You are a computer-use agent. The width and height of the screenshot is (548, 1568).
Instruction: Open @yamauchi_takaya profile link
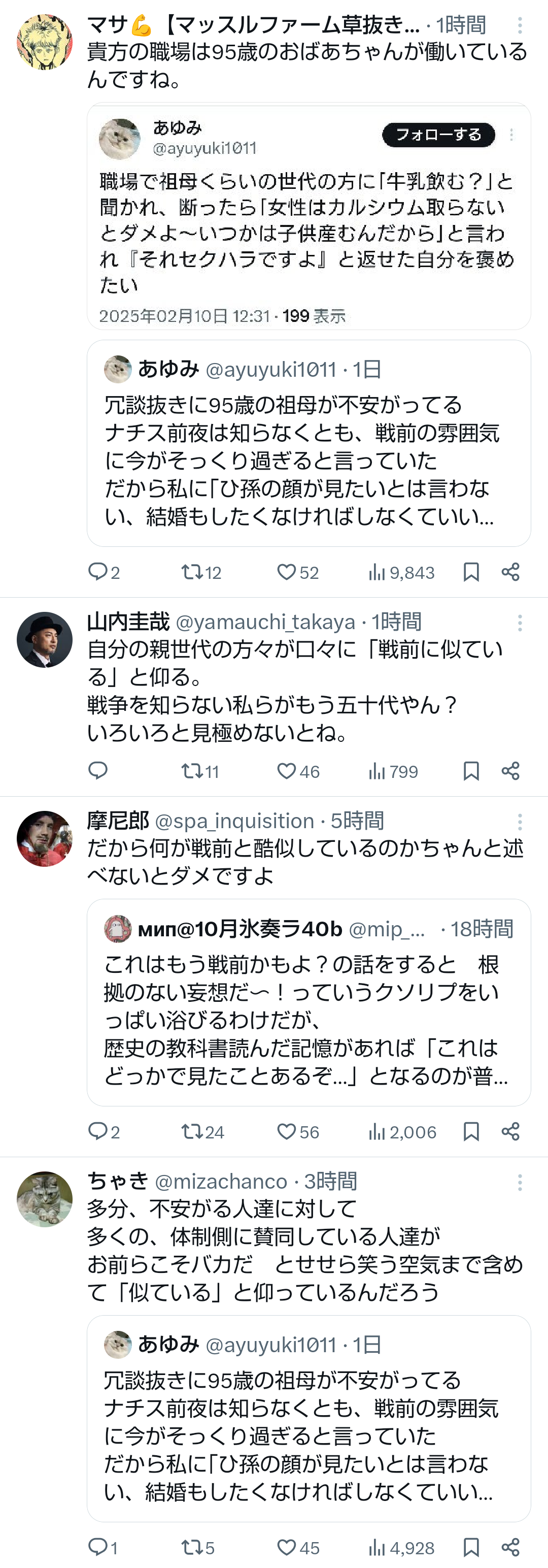click(265, 622)
